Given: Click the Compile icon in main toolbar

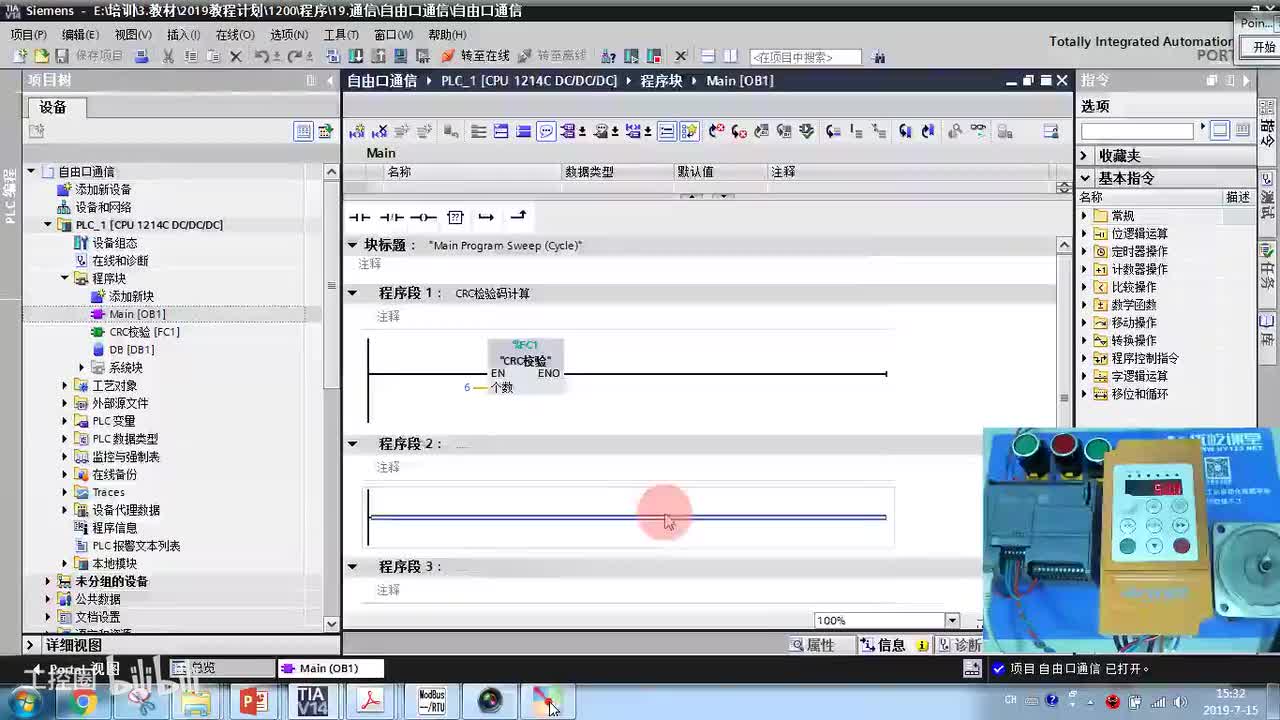Looking at the screenshot, I should click(333, 57).
